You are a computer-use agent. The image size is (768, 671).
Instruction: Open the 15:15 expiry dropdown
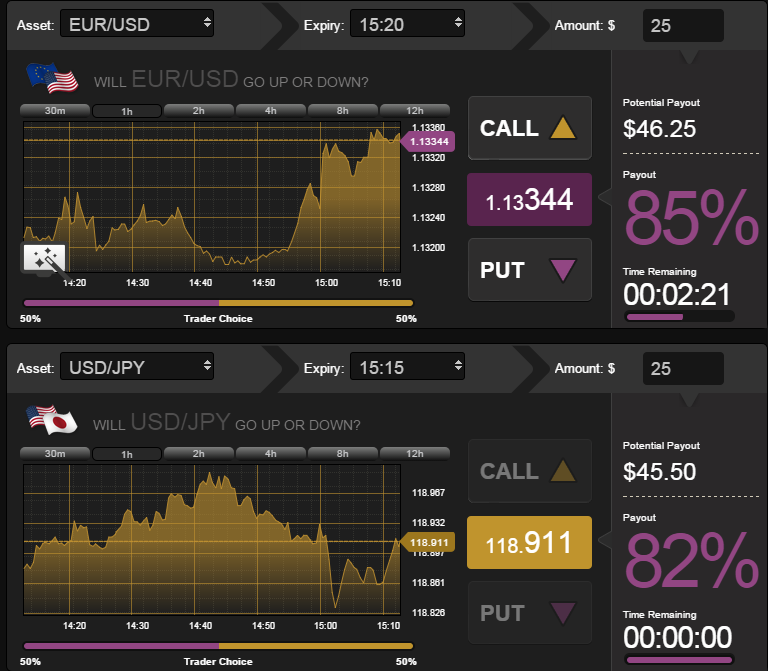(407, 367)
